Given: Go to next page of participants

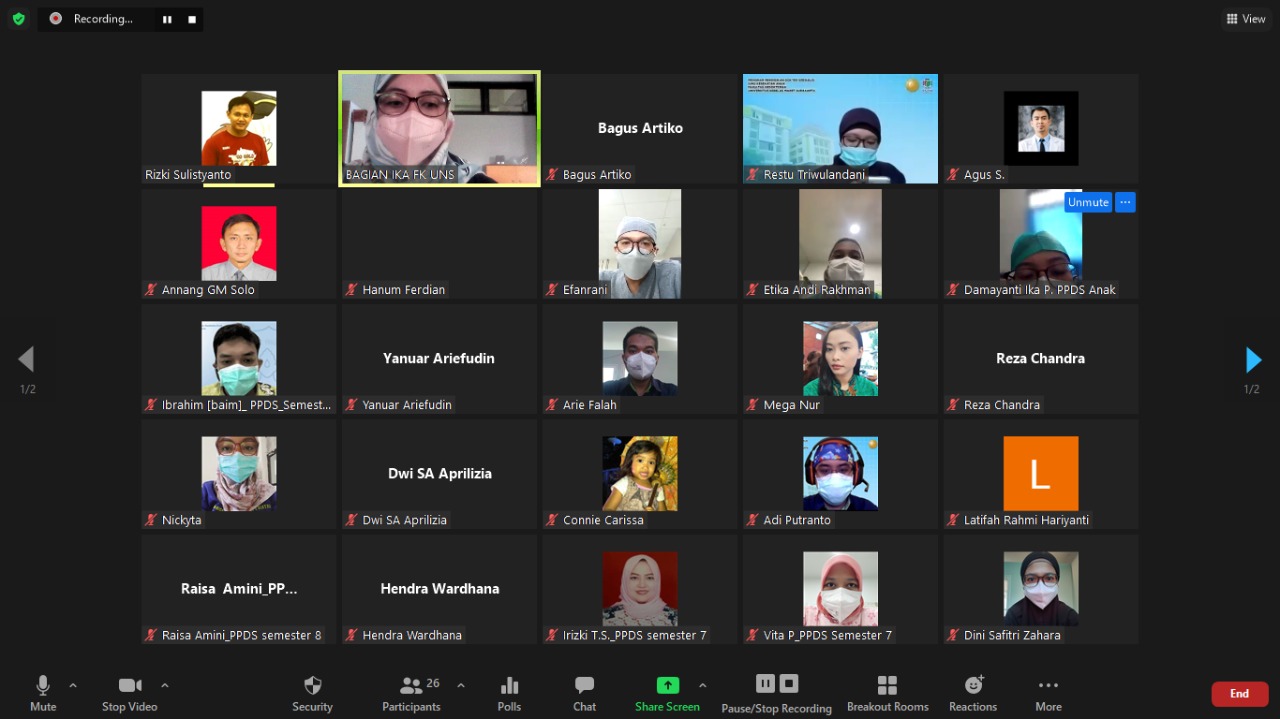Looking at the screenshot, I should click(x=1252, y=360).
